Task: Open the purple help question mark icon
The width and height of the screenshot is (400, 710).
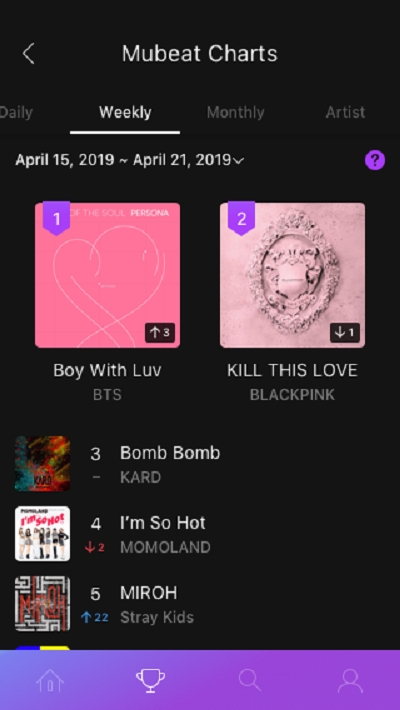Action: [375, 160]
